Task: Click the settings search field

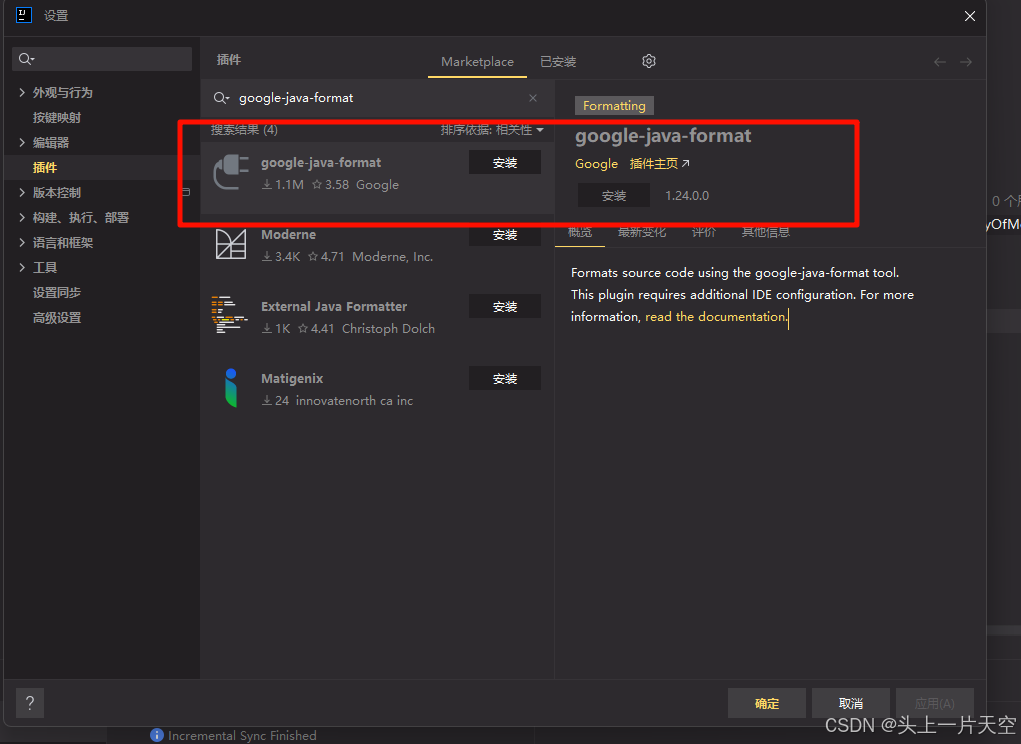Action: click(102, 59)
